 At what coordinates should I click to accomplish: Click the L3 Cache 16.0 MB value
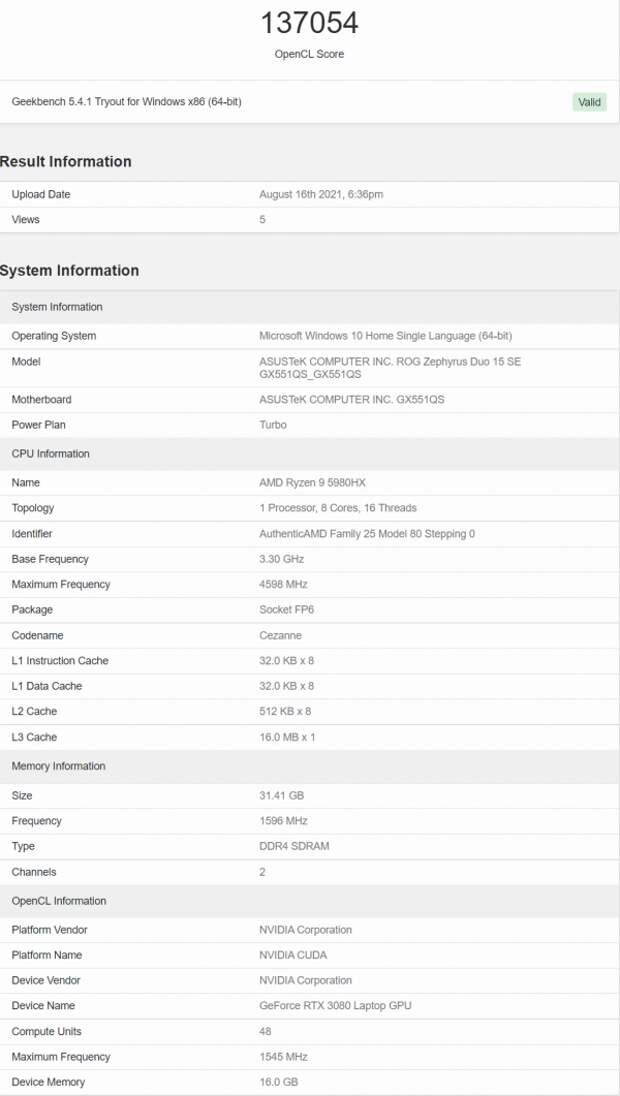click(x=287, y=737)
